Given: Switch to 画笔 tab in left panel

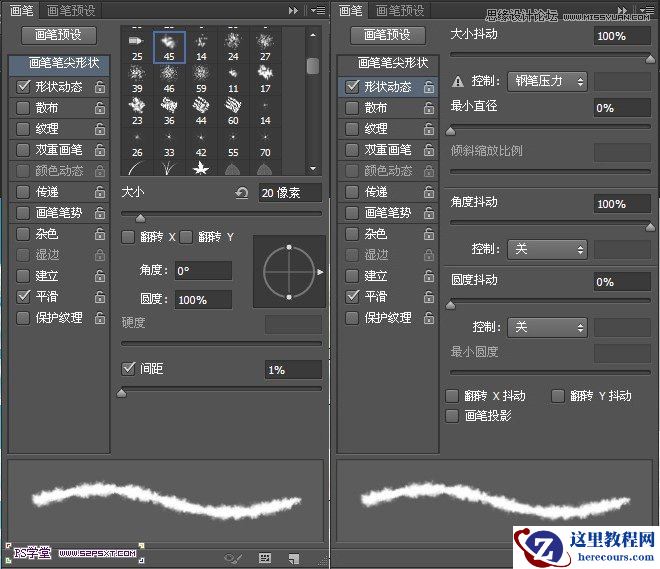Looking at the screenshot, I should tap(21, 11).
